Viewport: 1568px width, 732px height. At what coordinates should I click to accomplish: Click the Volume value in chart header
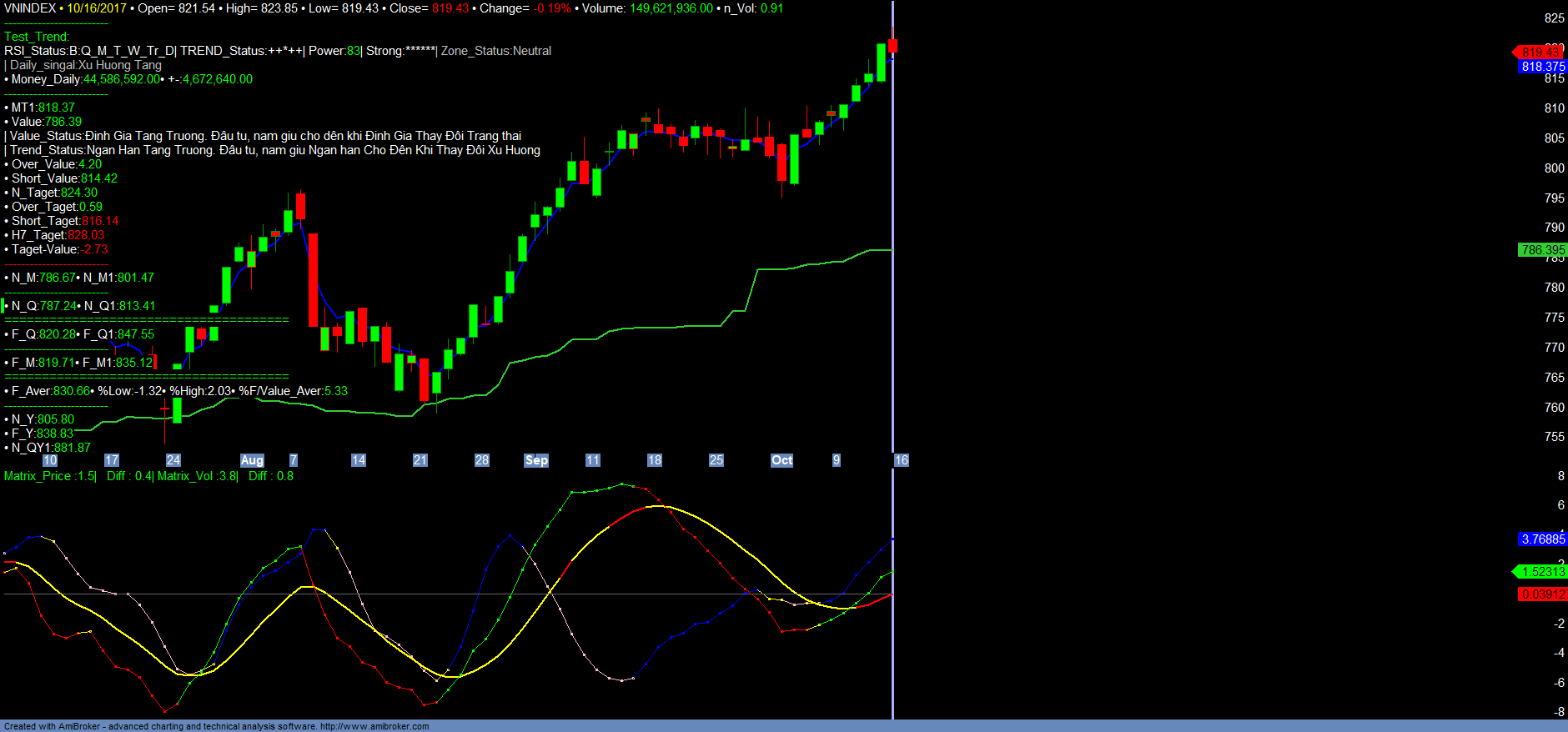click(x=671, y=8)
